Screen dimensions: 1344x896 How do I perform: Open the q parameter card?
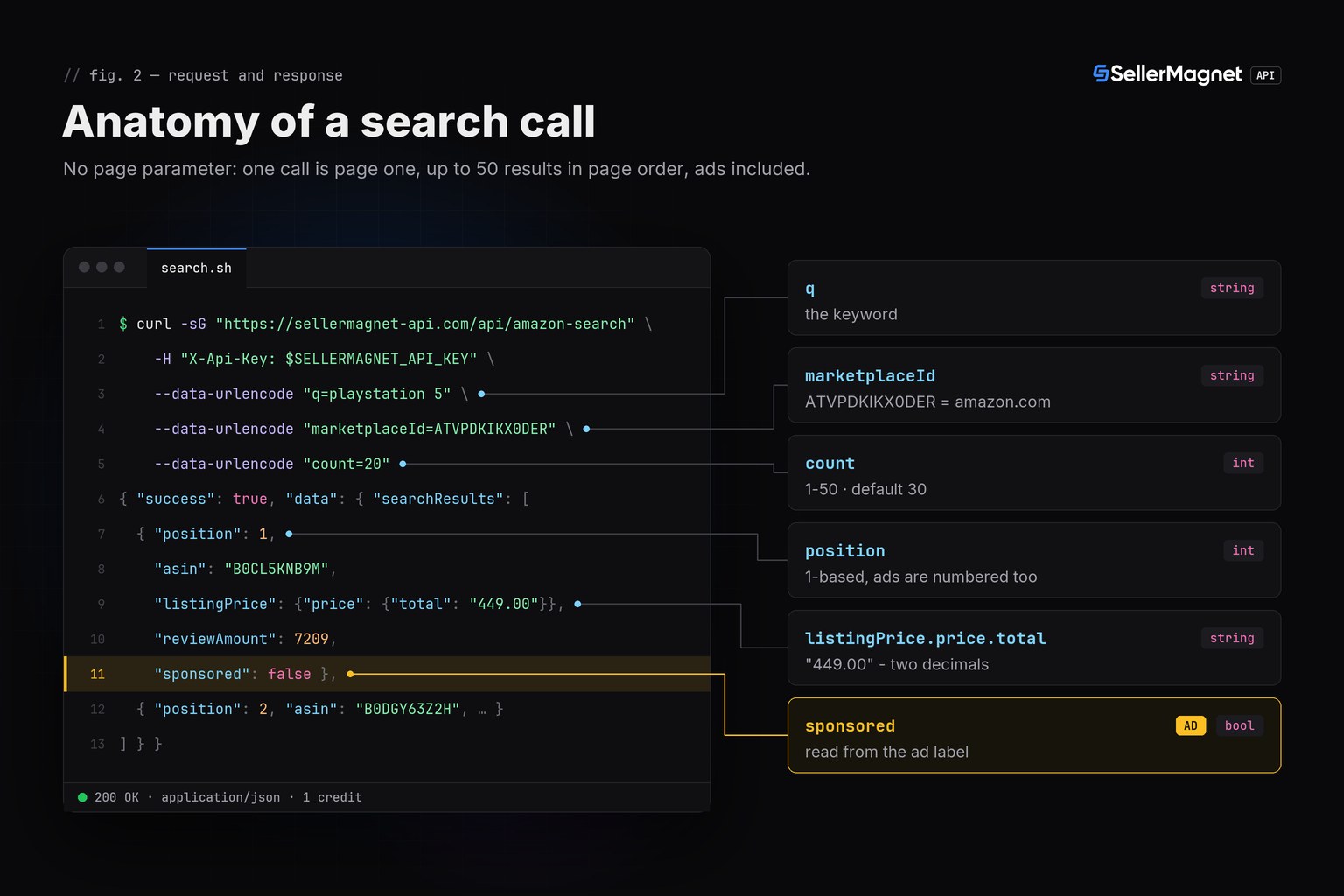point(1034,297)
